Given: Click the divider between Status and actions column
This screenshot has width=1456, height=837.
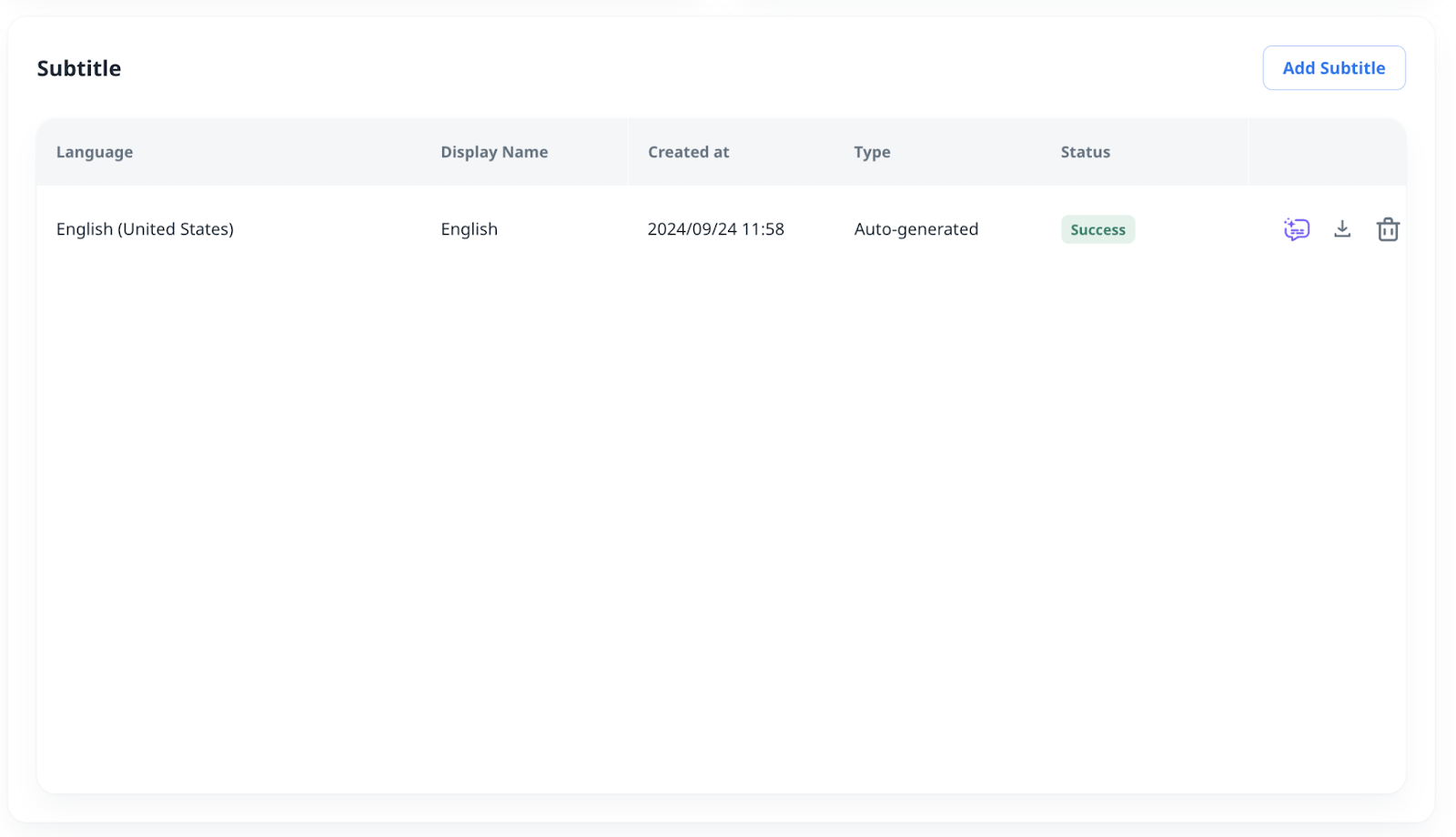Looking at the screenshot, I should (x=1248, y=152).
